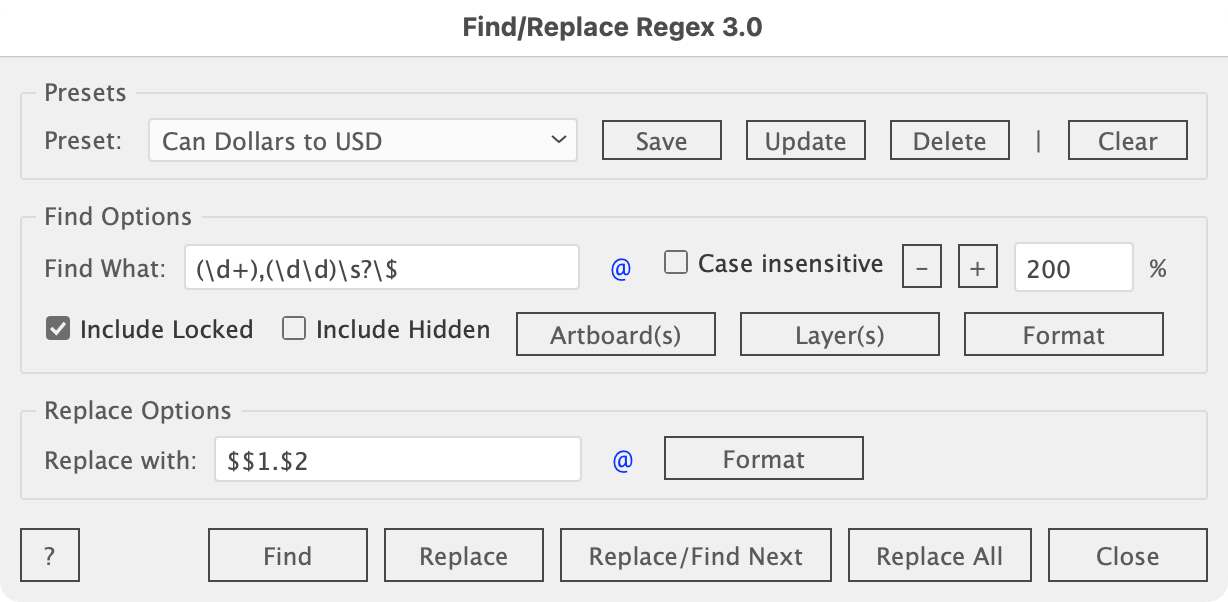
Task: Open the Layer(s) selection button
Action: (839, 335)
